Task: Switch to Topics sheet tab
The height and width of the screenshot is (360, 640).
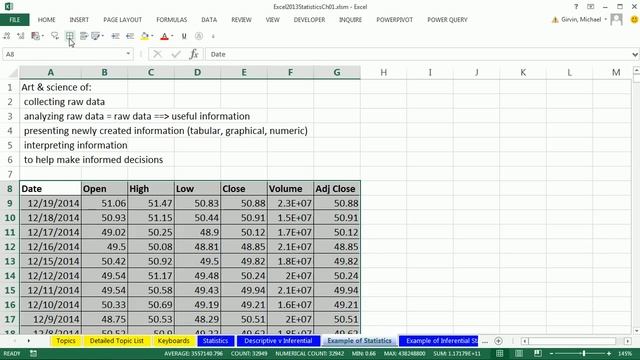Action: click(66, 341)
